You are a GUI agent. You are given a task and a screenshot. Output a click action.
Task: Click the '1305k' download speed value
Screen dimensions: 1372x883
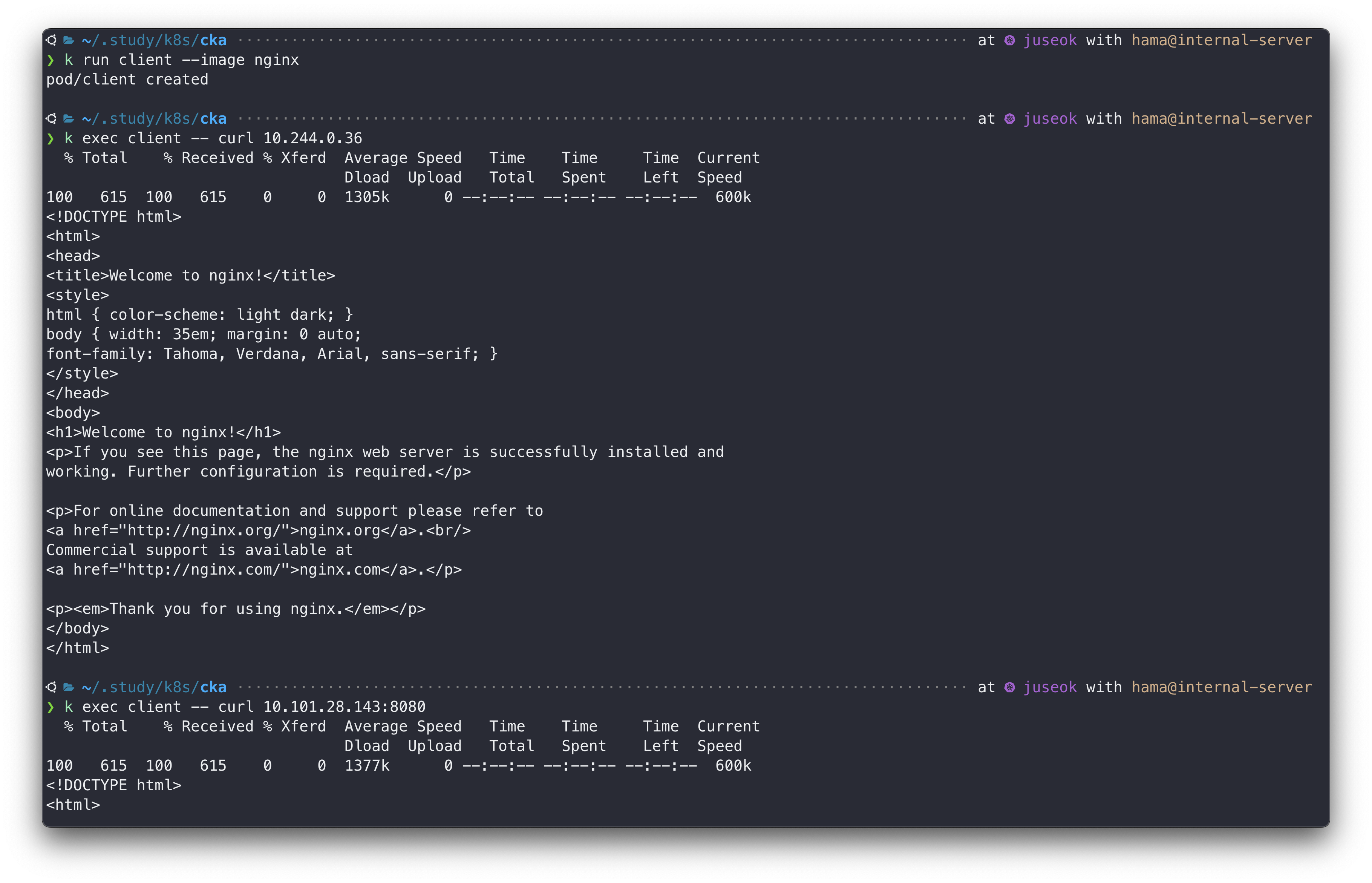(367, 197)
